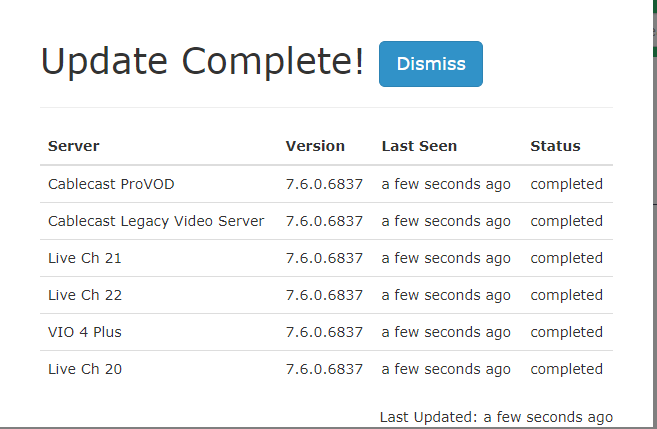Click the Status column header
This screenshot has height=429, width=657.
555,146
